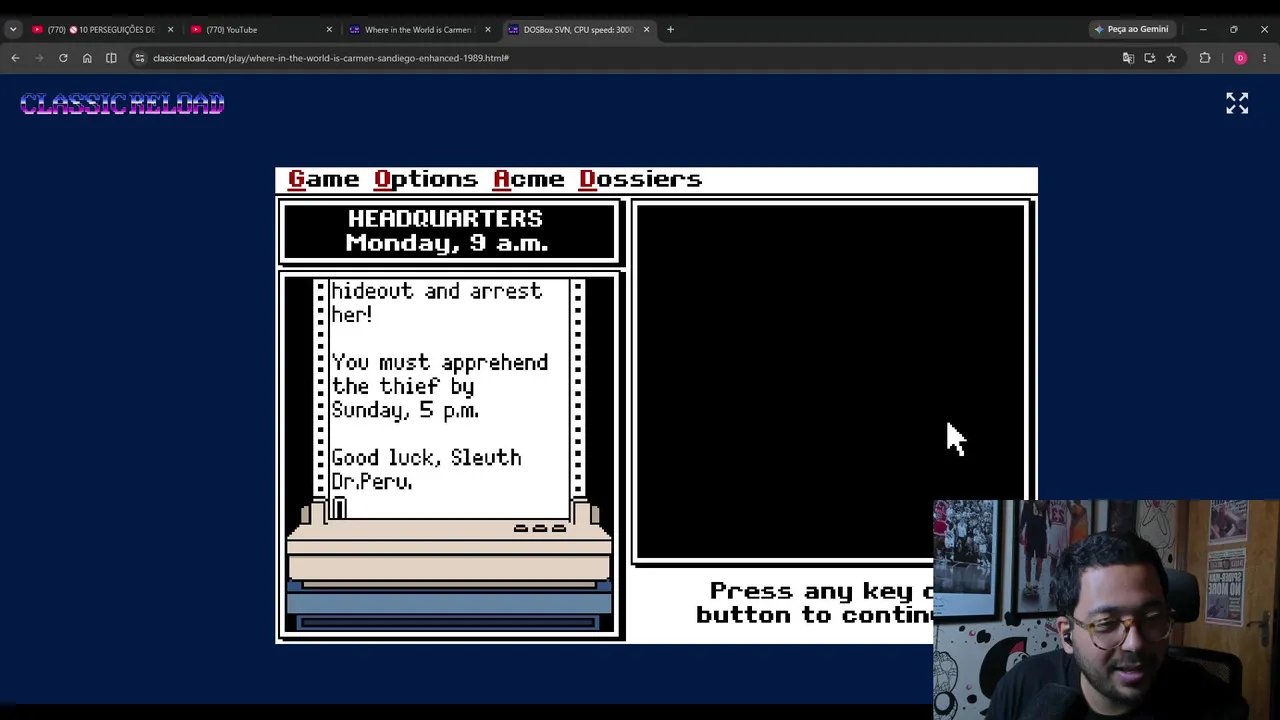The width and height of the screenshot is (1280, 720).
Task: Click the Peça ao Gemini button
Action: (1131, 29)
